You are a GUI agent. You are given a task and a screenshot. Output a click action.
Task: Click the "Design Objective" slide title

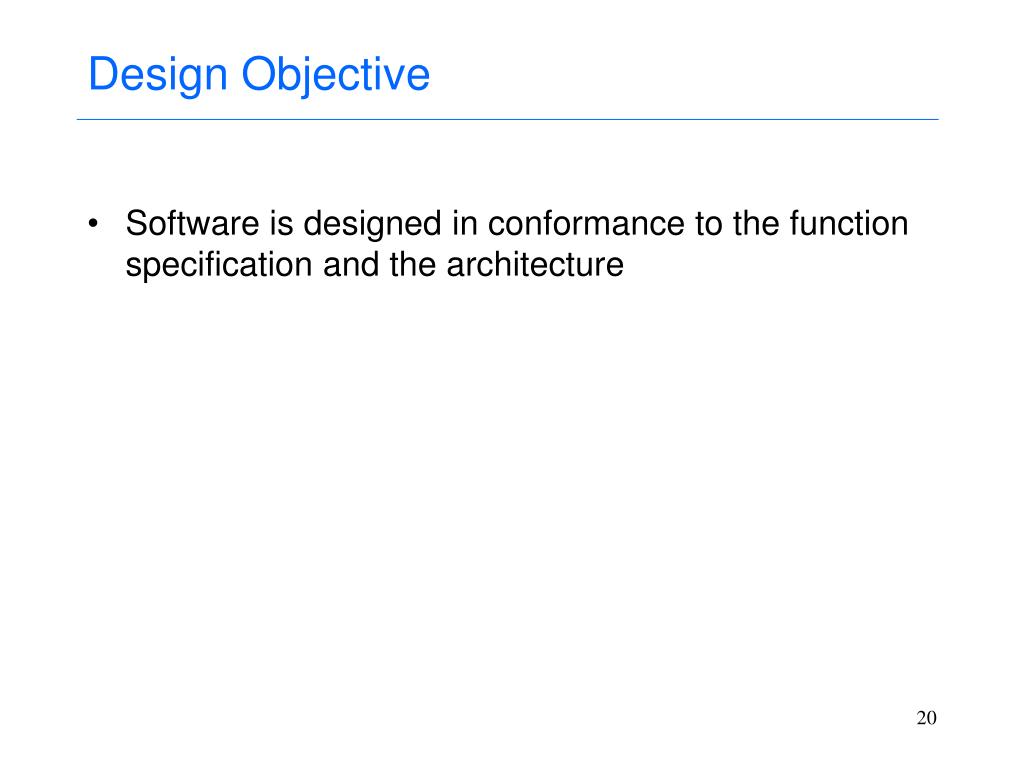259,75
